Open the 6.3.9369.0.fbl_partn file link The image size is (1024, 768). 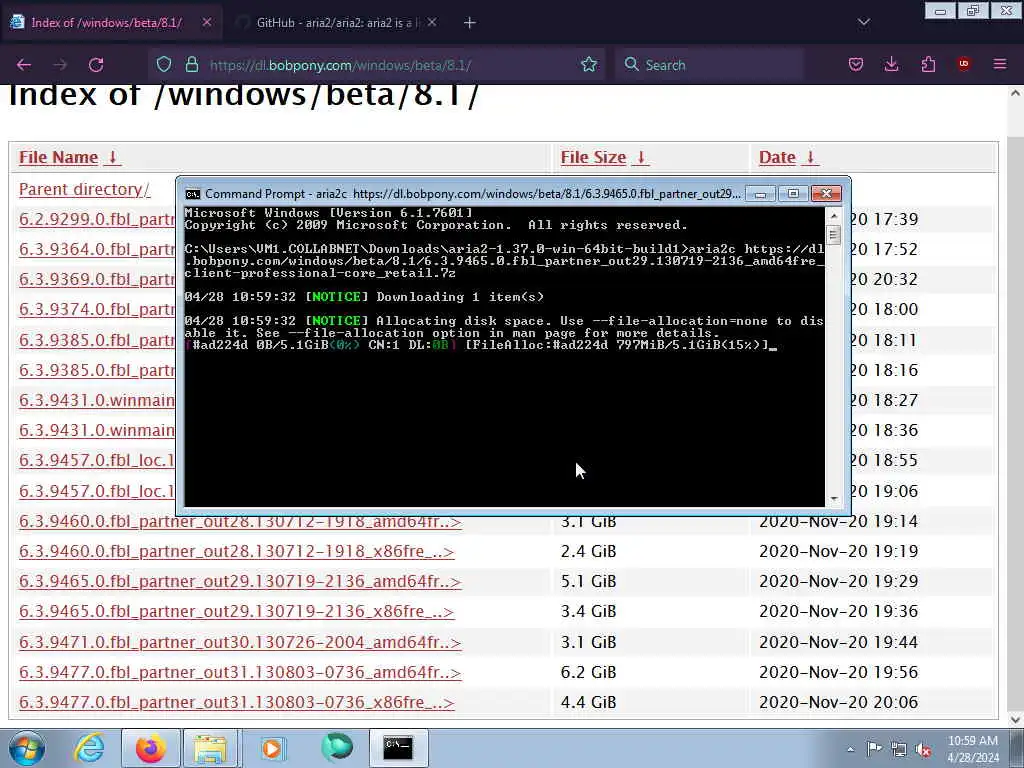tap(97, 280)
